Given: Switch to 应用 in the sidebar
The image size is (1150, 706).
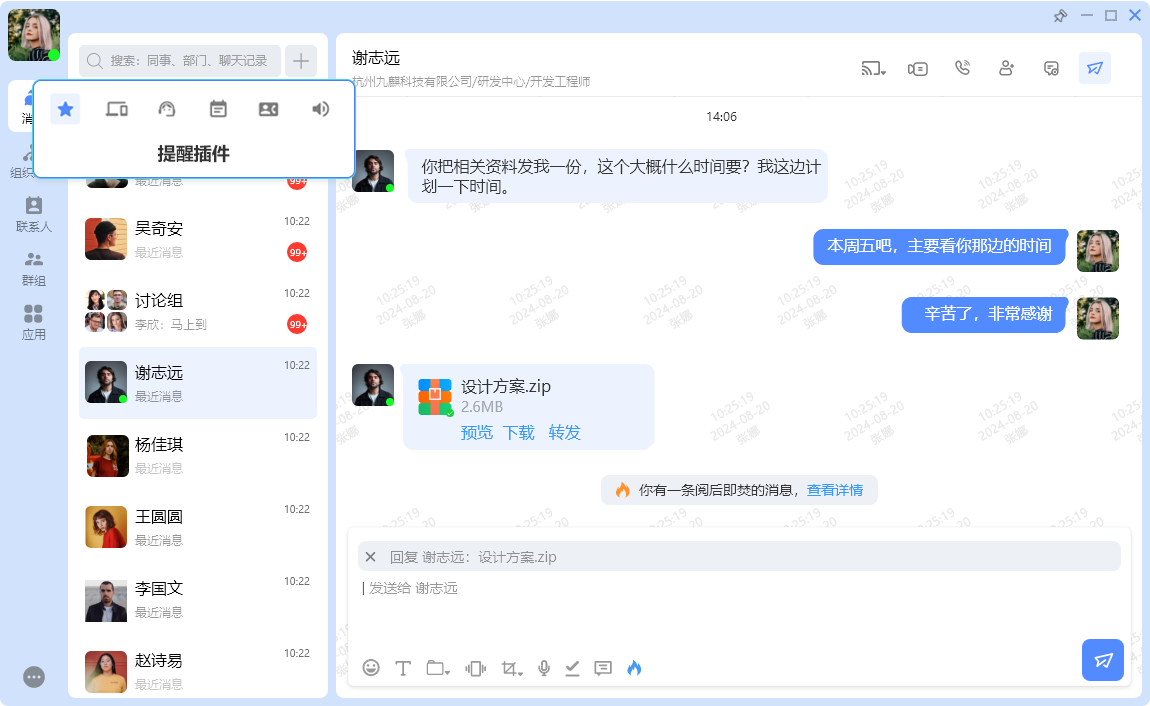Looking at the screenshot, I should (x=34, y=322).
